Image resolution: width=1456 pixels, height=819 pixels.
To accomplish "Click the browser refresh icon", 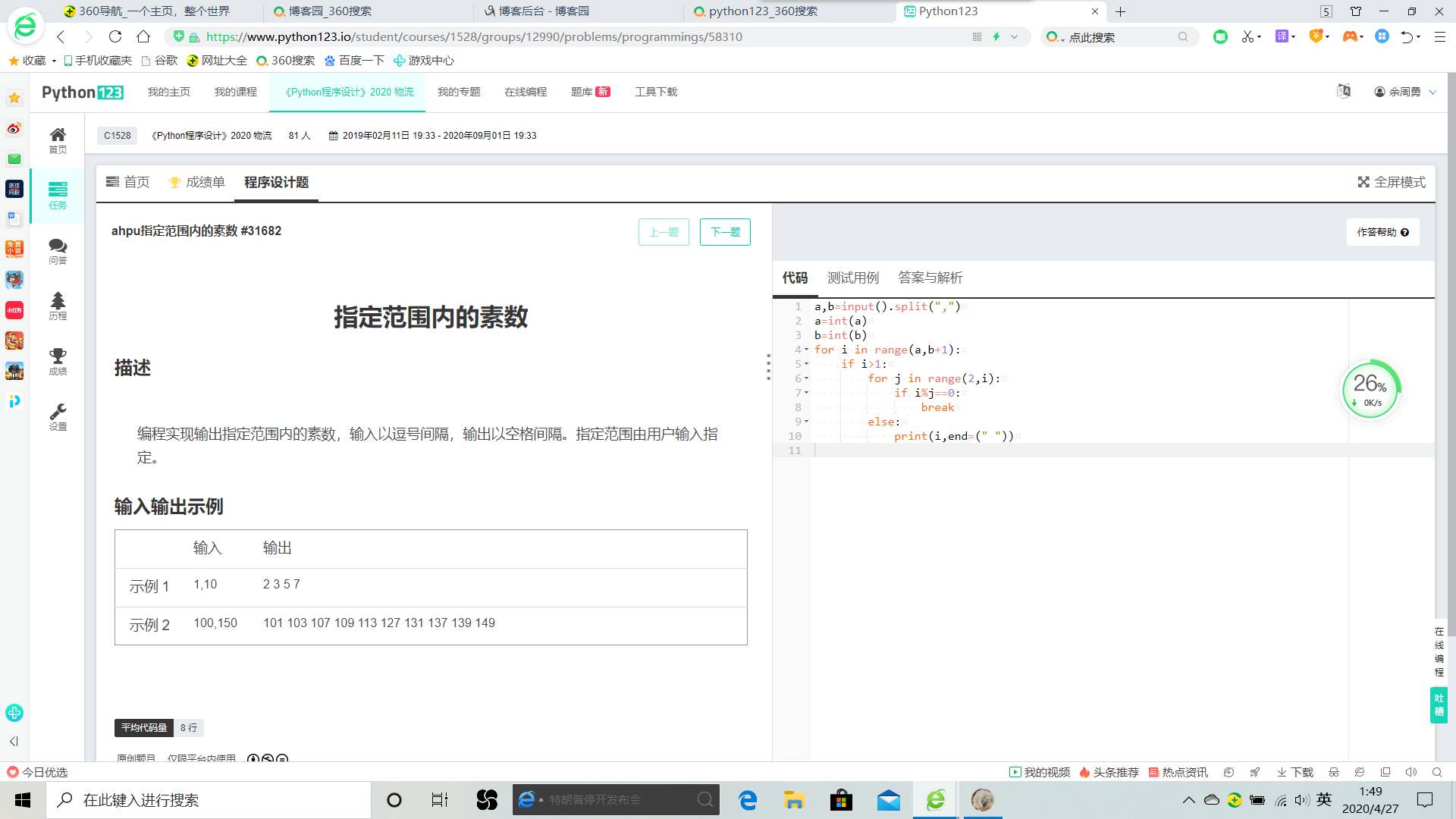I will click(x=115, y=36).
